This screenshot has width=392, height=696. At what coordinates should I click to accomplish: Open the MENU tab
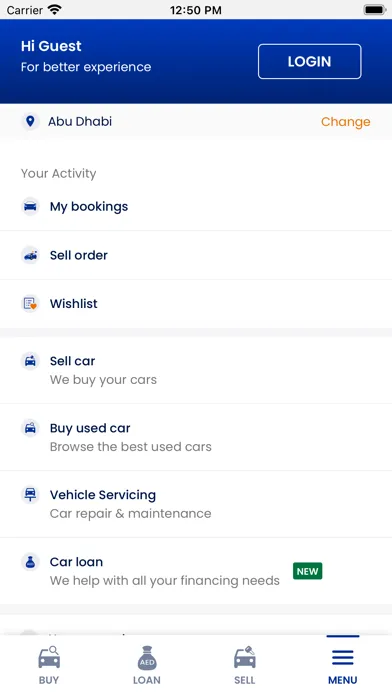tap(343, 665)
